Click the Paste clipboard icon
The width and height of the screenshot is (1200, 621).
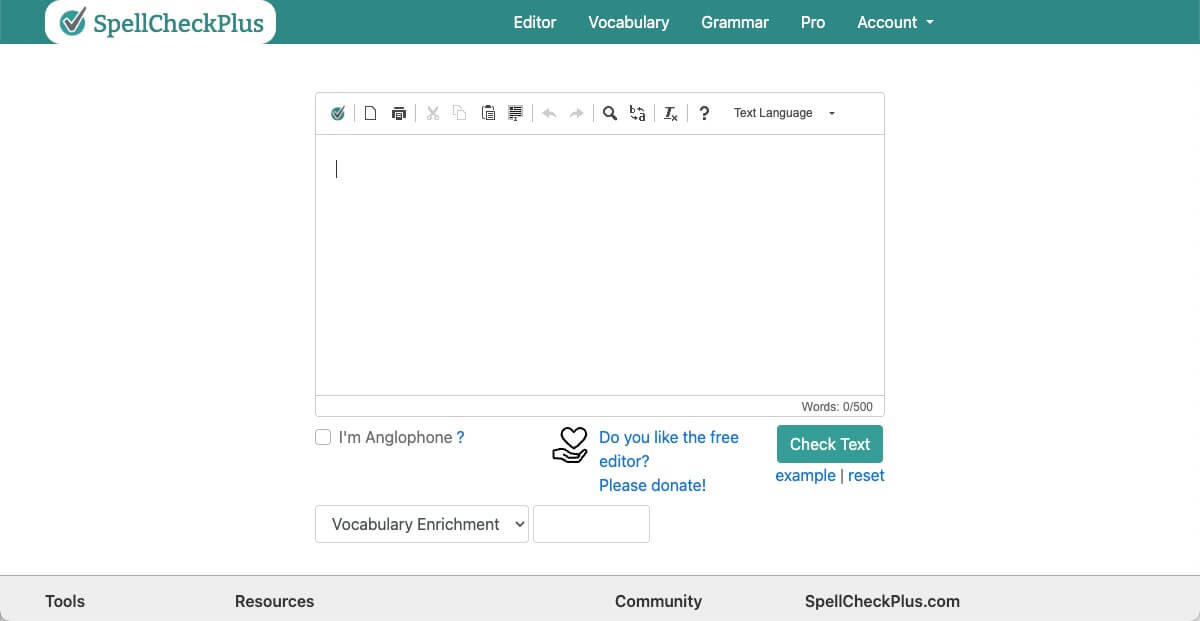coord(488,114)
